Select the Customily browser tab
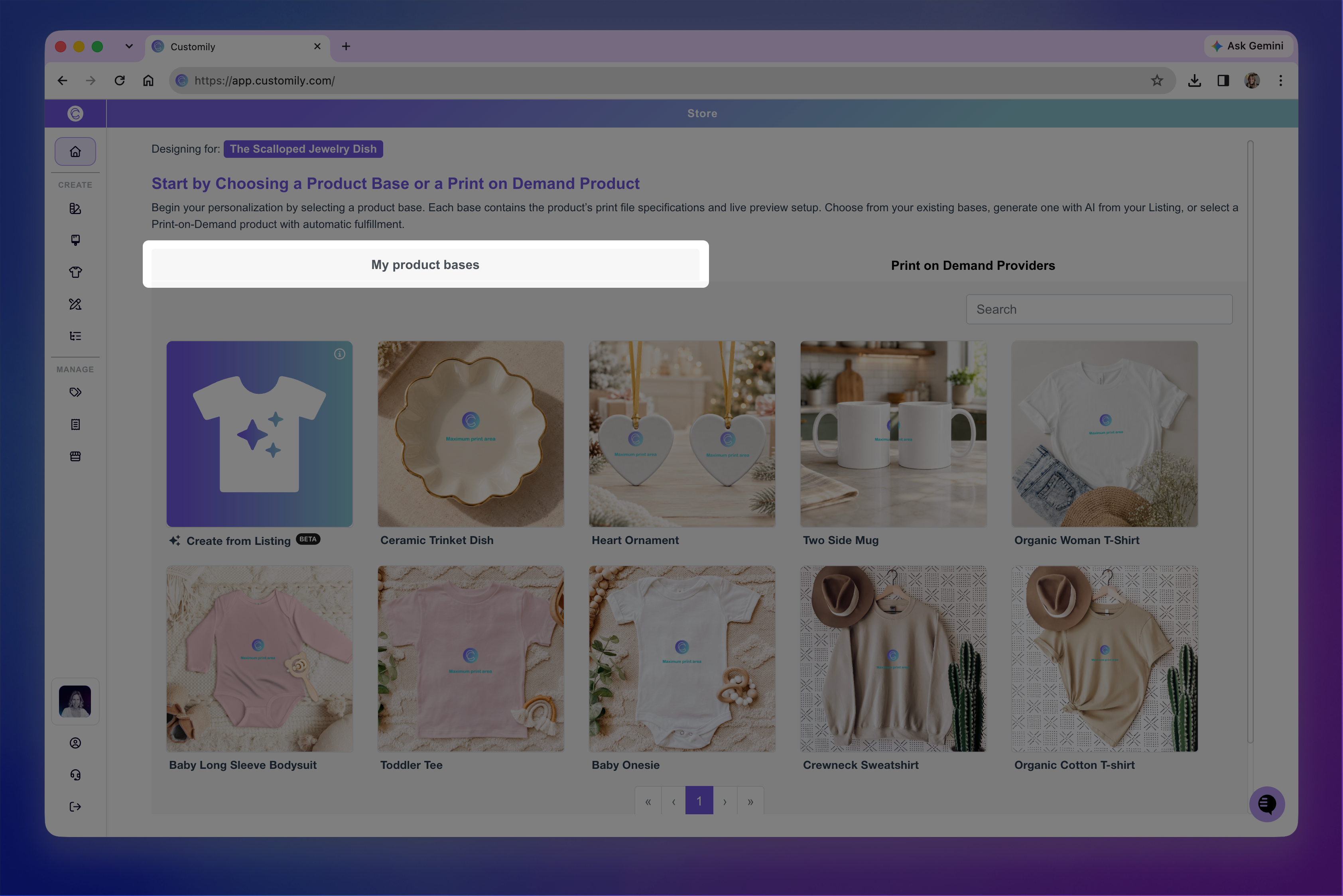1343x896 pixels. point(237,47)
